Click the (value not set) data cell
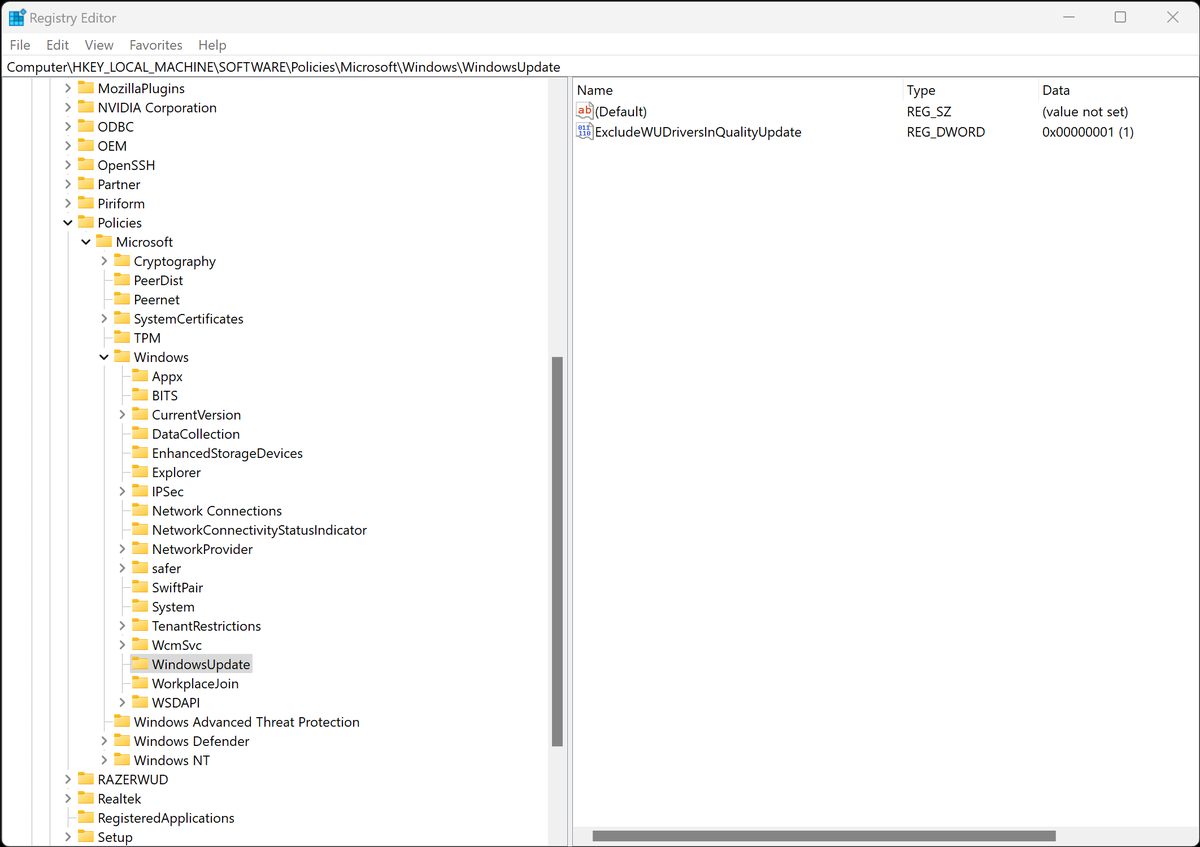This screenshot has height=847, width=1200. click(1085, 112)
